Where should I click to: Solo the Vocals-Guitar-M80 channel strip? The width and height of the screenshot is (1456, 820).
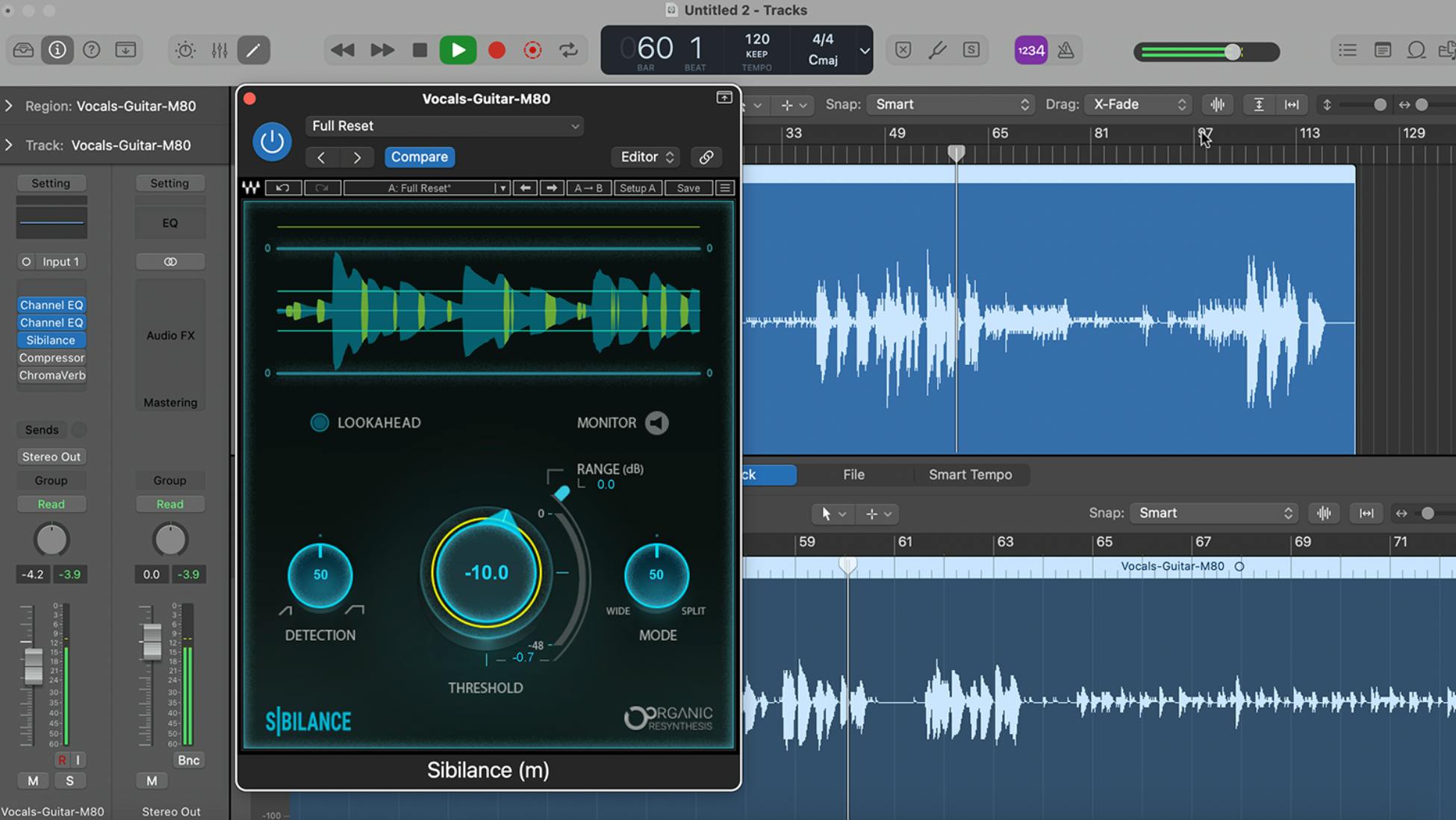(69, 780)
